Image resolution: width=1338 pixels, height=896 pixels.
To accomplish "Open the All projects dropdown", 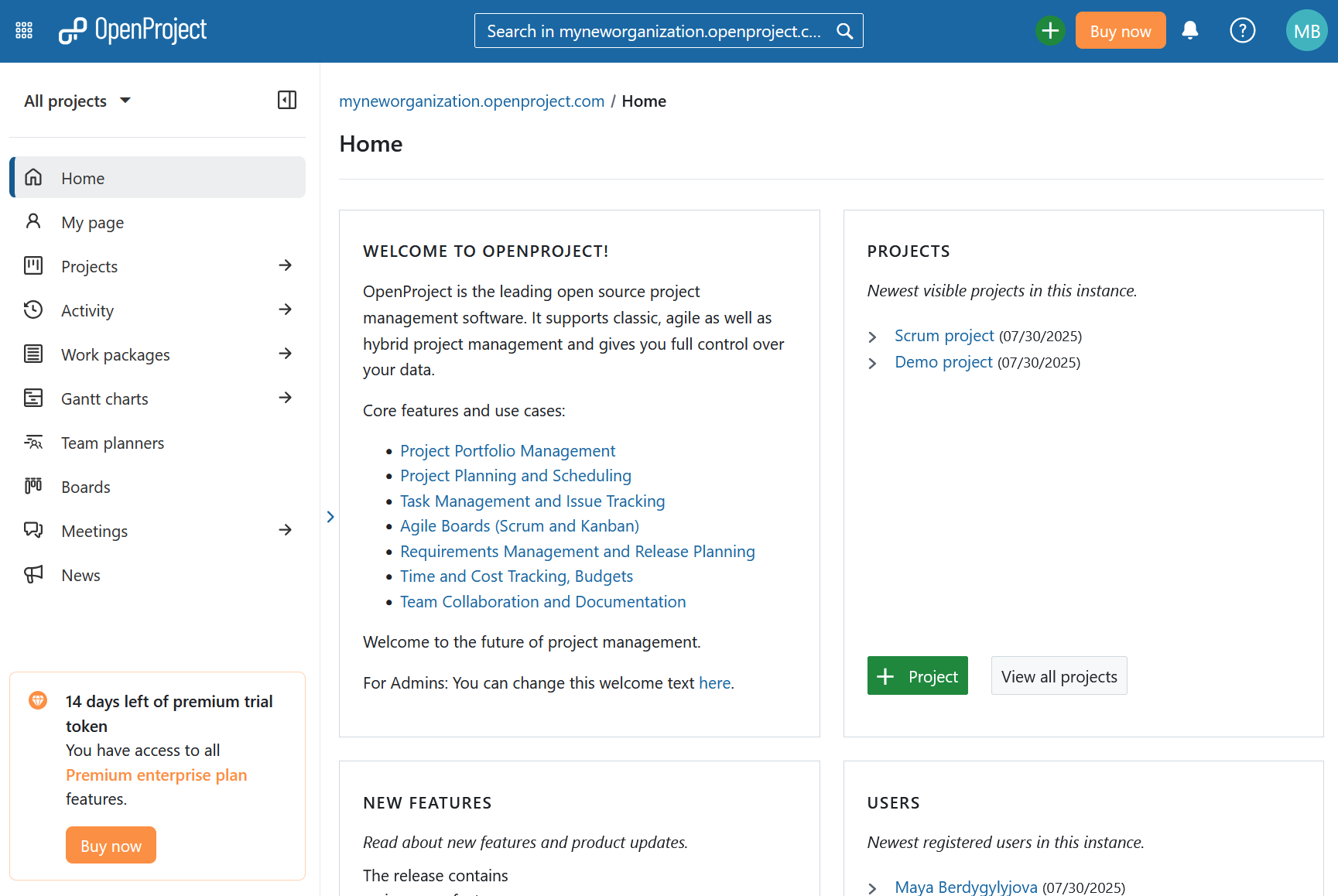I will (77, 101).
